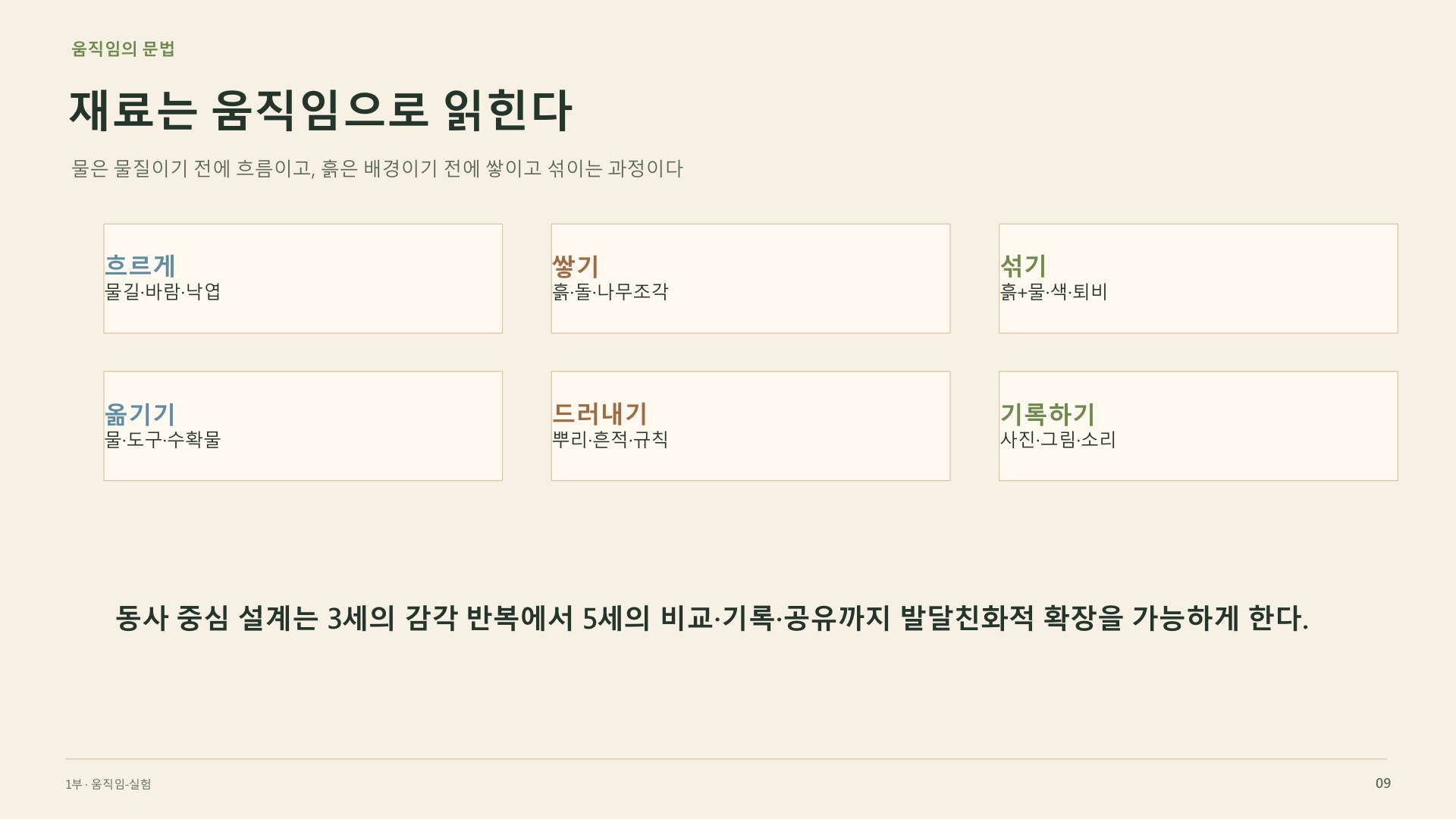Click the 흙+물·색·퇴비 description
Viewport: 1456px width, 819px height.
click(x=1053, y=292)
